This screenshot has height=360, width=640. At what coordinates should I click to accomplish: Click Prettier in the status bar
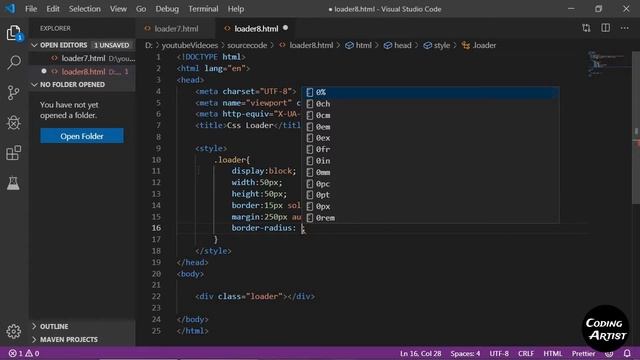point(583,353)
